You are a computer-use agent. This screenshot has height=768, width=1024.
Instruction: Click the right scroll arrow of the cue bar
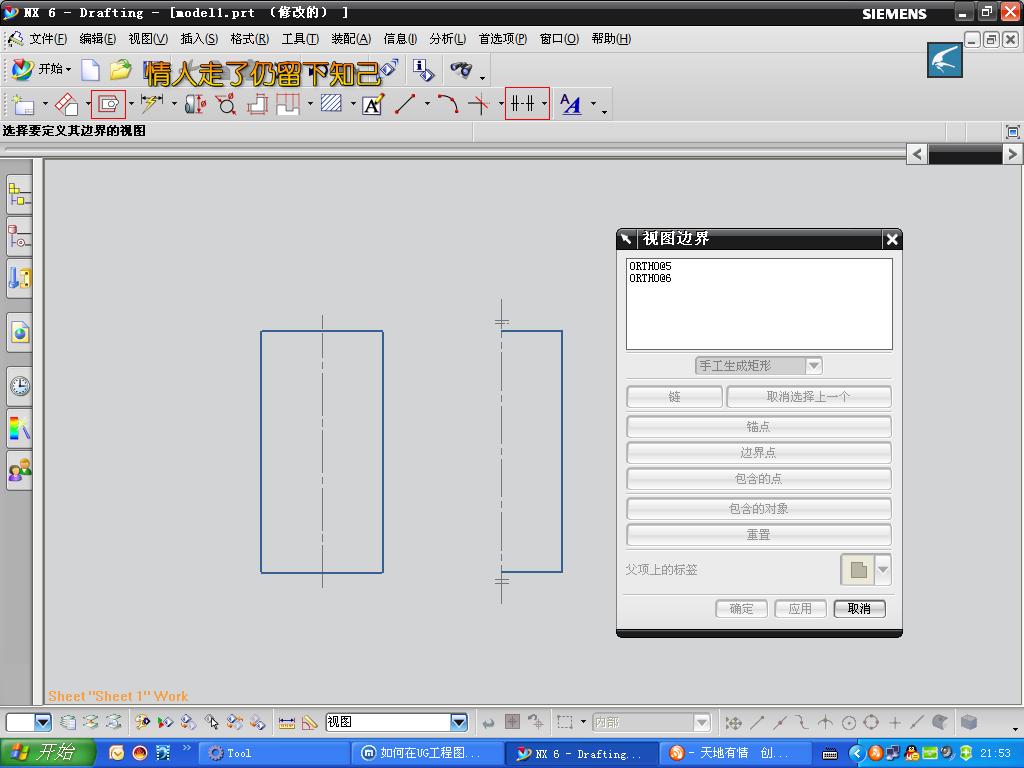1012,154
